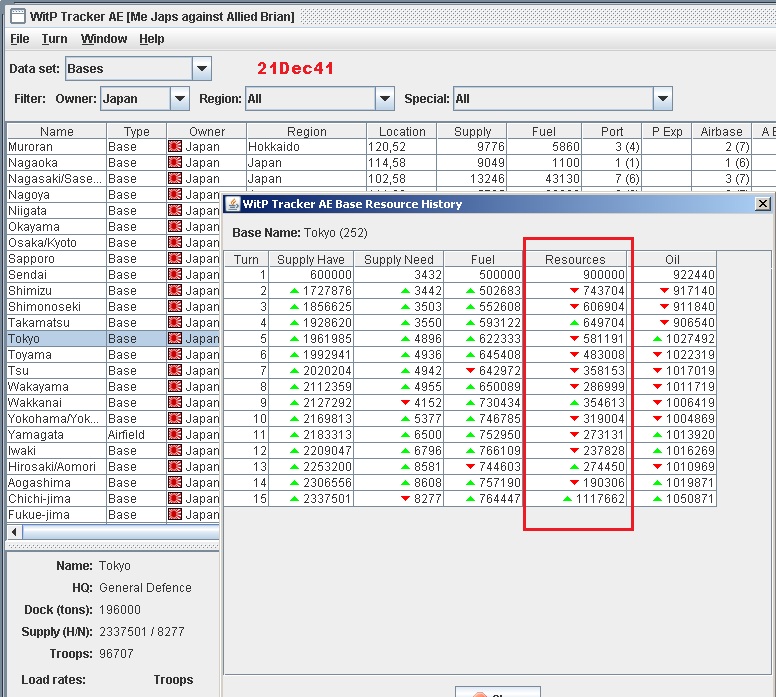
Task: Select the Wakayama base row
Action: 113,387
